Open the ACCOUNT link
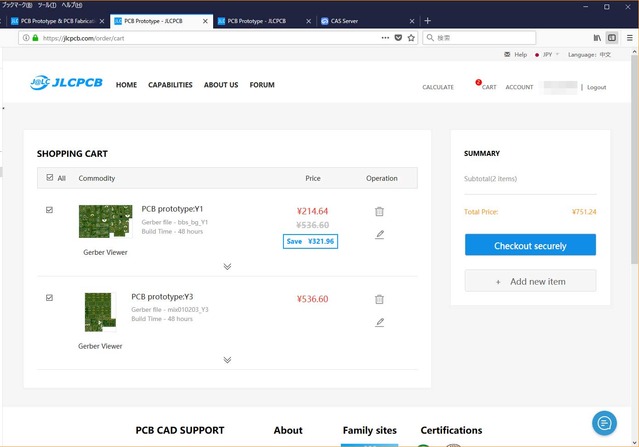Image resolution: width=639 pixels, height=447 pixels. [519, 87]
